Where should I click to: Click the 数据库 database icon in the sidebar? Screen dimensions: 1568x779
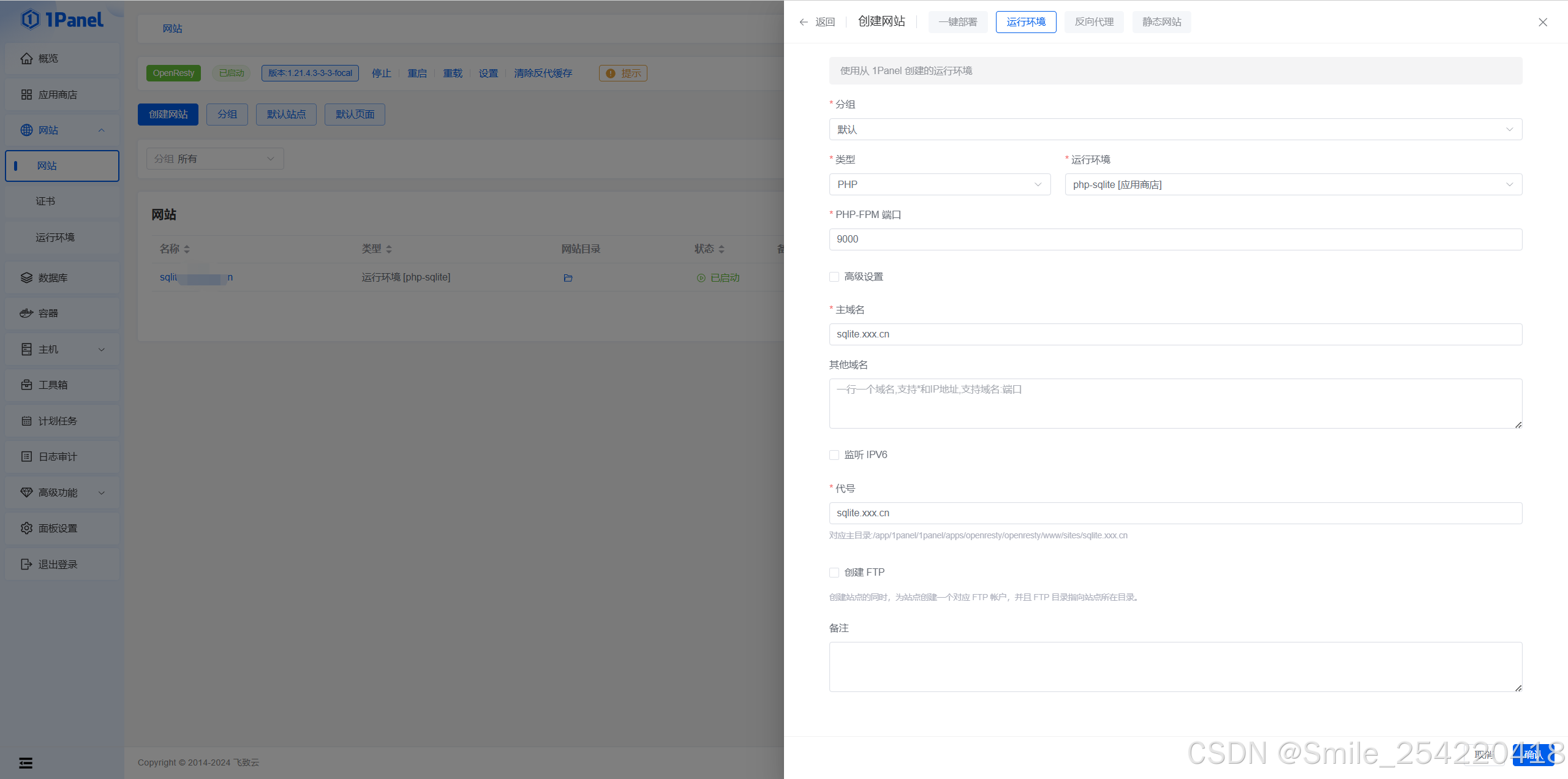pyautogui.click(x=26, y=277)
